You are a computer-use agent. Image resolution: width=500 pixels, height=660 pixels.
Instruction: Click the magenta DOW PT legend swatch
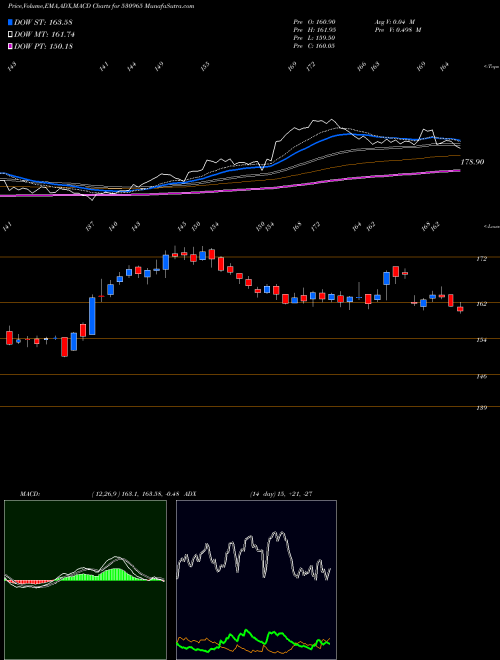[x=10, y=46]
